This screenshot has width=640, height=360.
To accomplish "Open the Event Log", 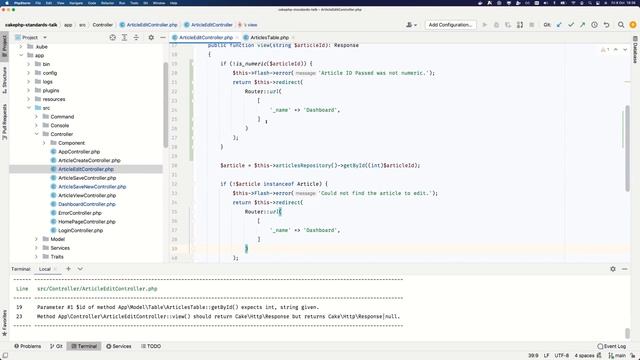I will tap(611, 346).
